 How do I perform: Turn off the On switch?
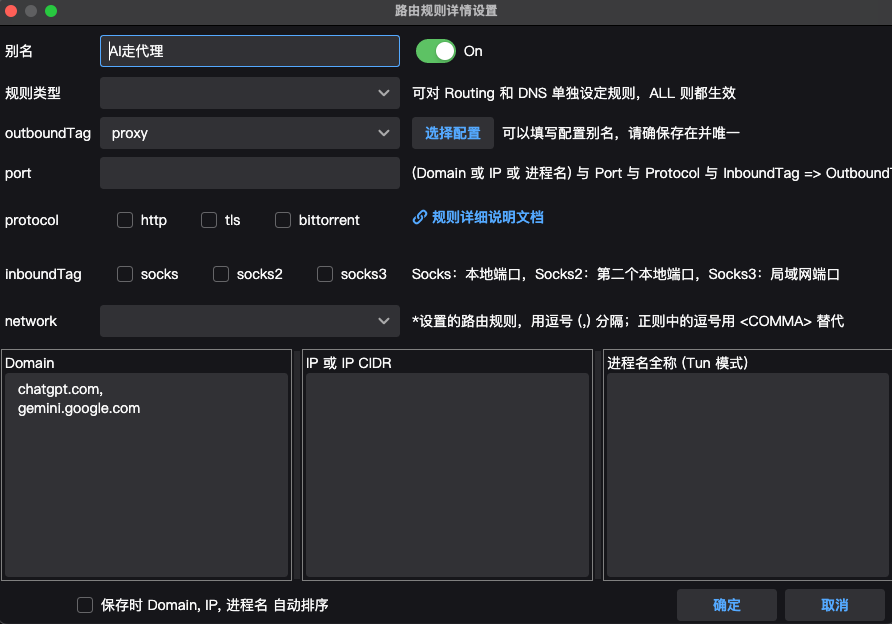[436, 50]
